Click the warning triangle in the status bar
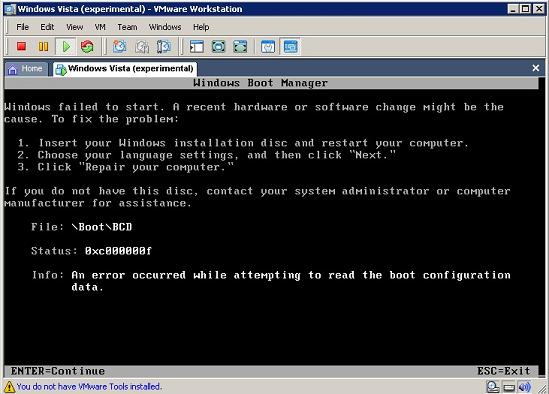The image size is (549, 394). (x=9, y=387)
